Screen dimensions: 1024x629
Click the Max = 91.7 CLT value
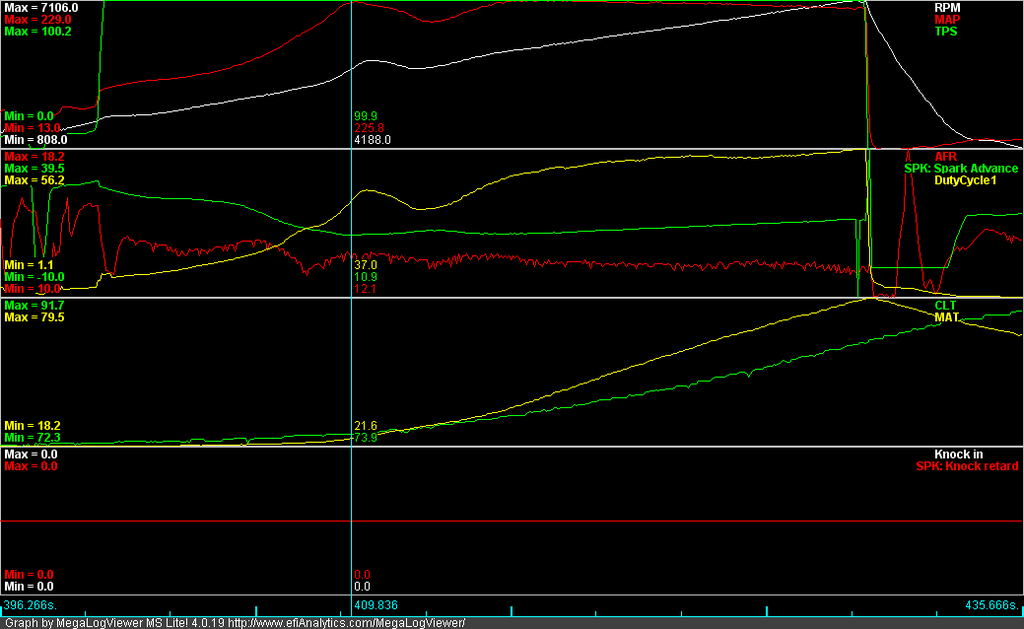[34, 306]
